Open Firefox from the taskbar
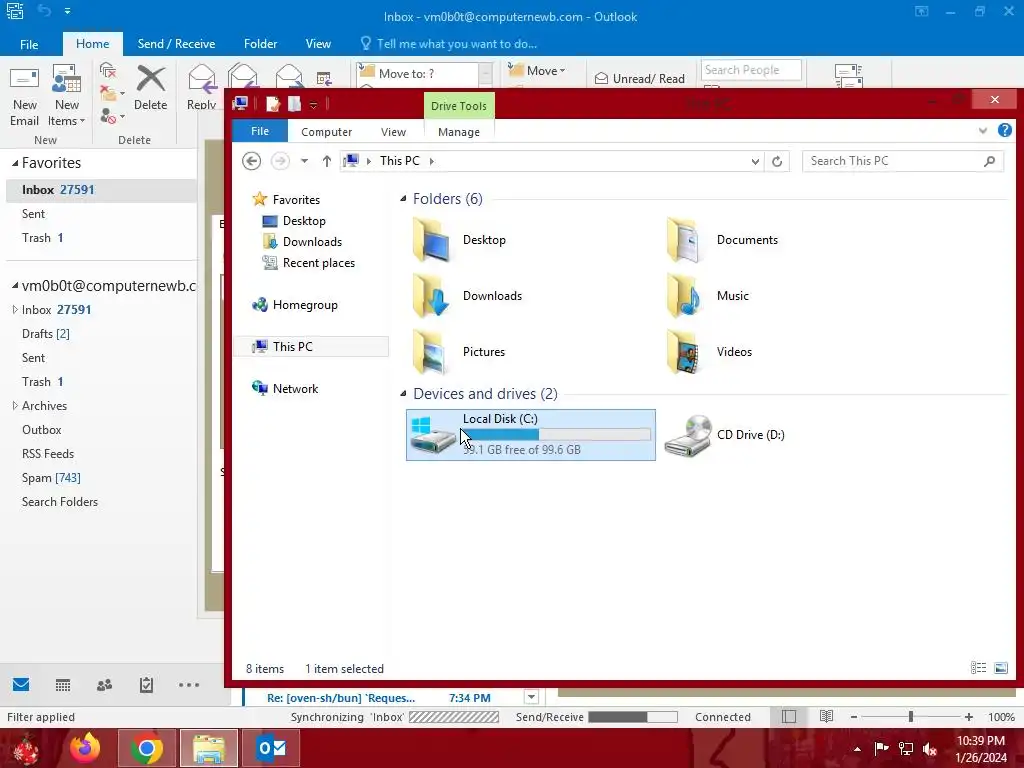Viewport: 1024px width, 768px height. [x=85, y=748]
